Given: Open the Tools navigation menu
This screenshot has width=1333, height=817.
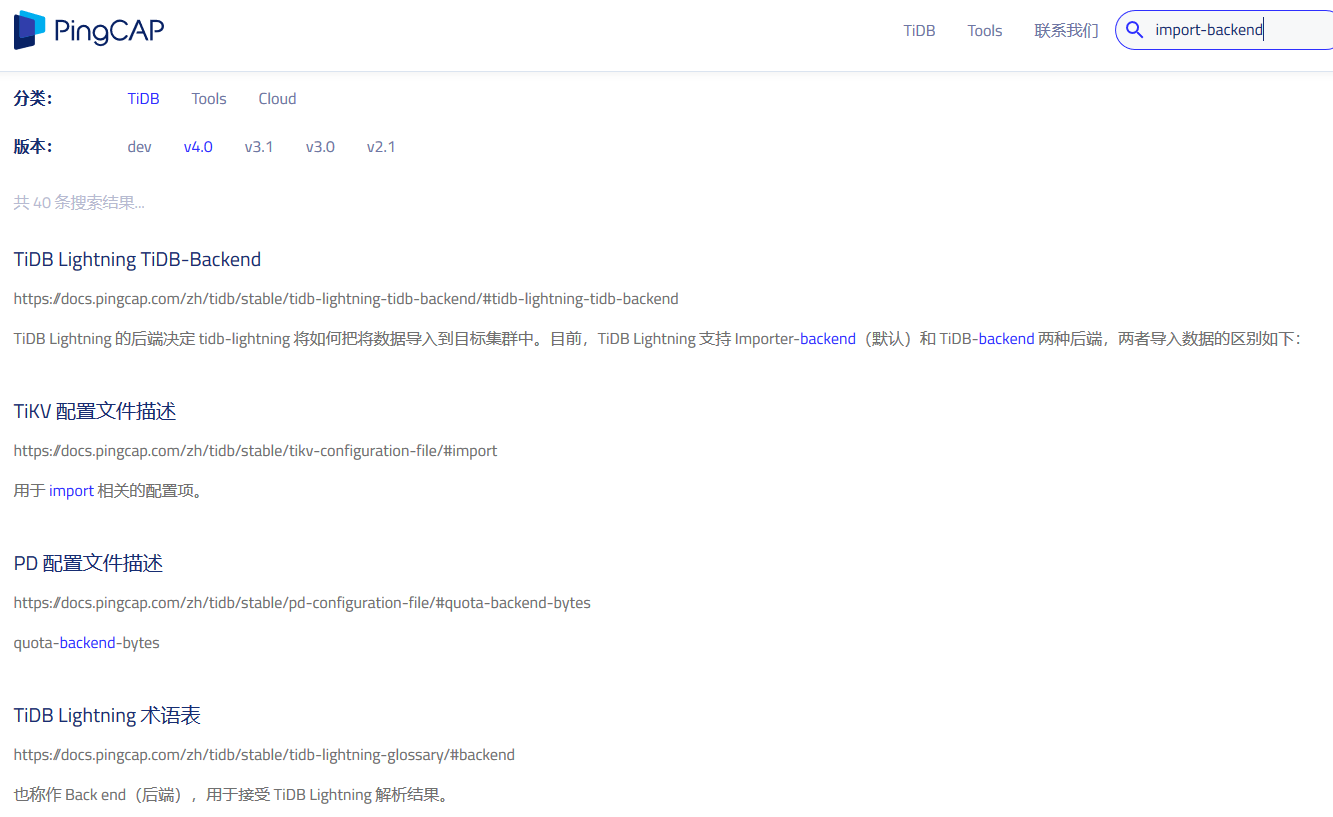Looking at the screenshot, I should [x=985, y=31].
